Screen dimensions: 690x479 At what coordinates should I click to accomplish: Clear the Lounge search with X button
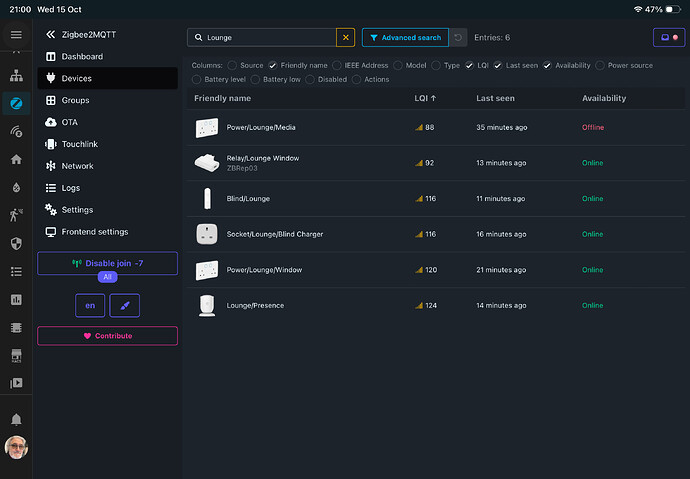point(346,37)
